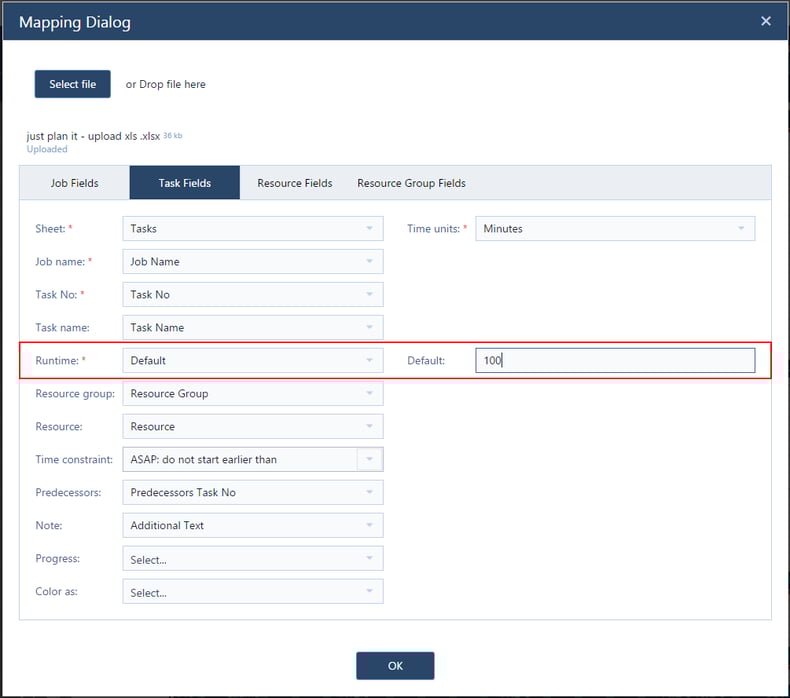
Task: Expand the Note dropdown with Additional Text
Action: (252, 526)
